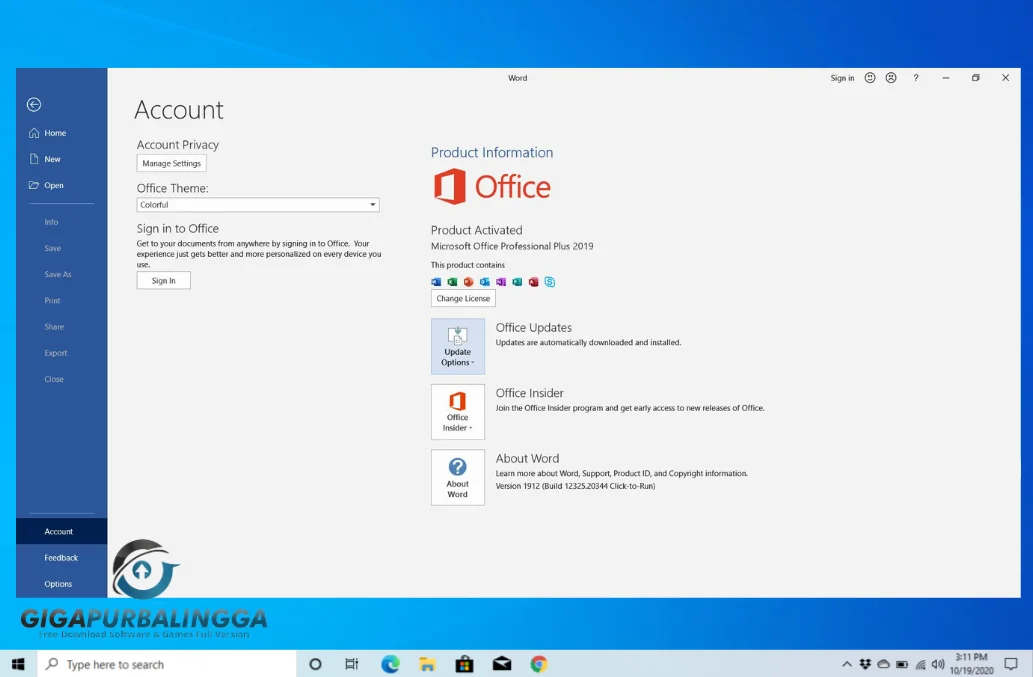This screenshot has width=1033, height=677.
Task: Launch Microsoft Edge from taskbar
Action: [x=390, y=664]
